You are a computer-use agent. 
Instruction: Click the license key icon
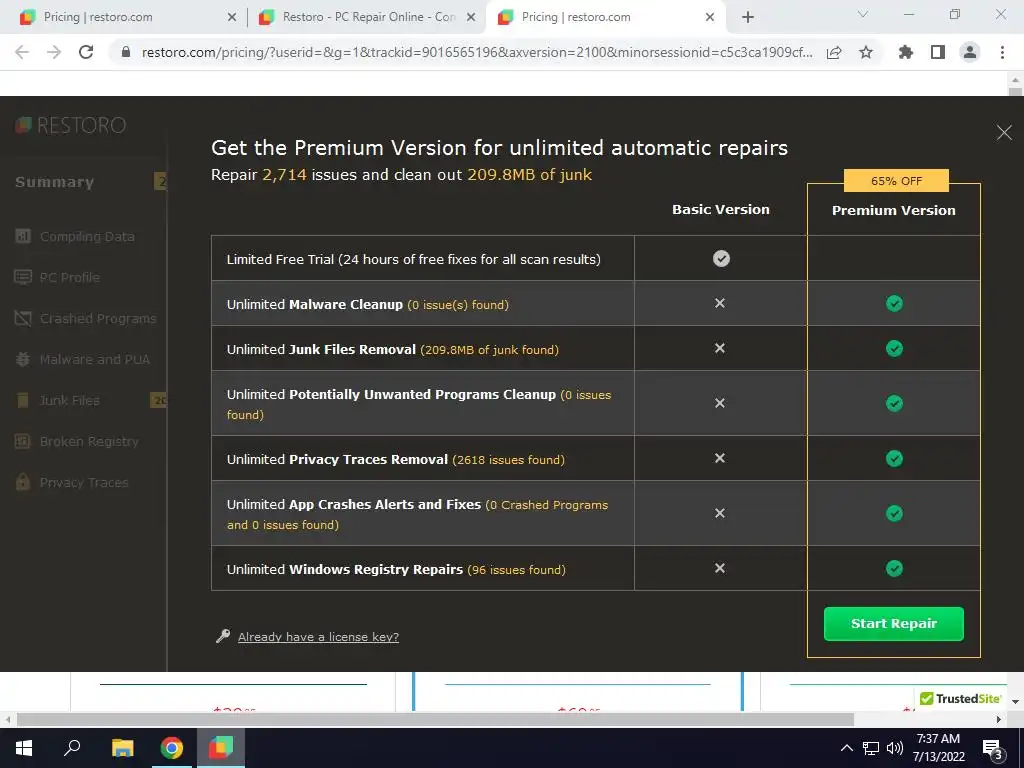223,636
